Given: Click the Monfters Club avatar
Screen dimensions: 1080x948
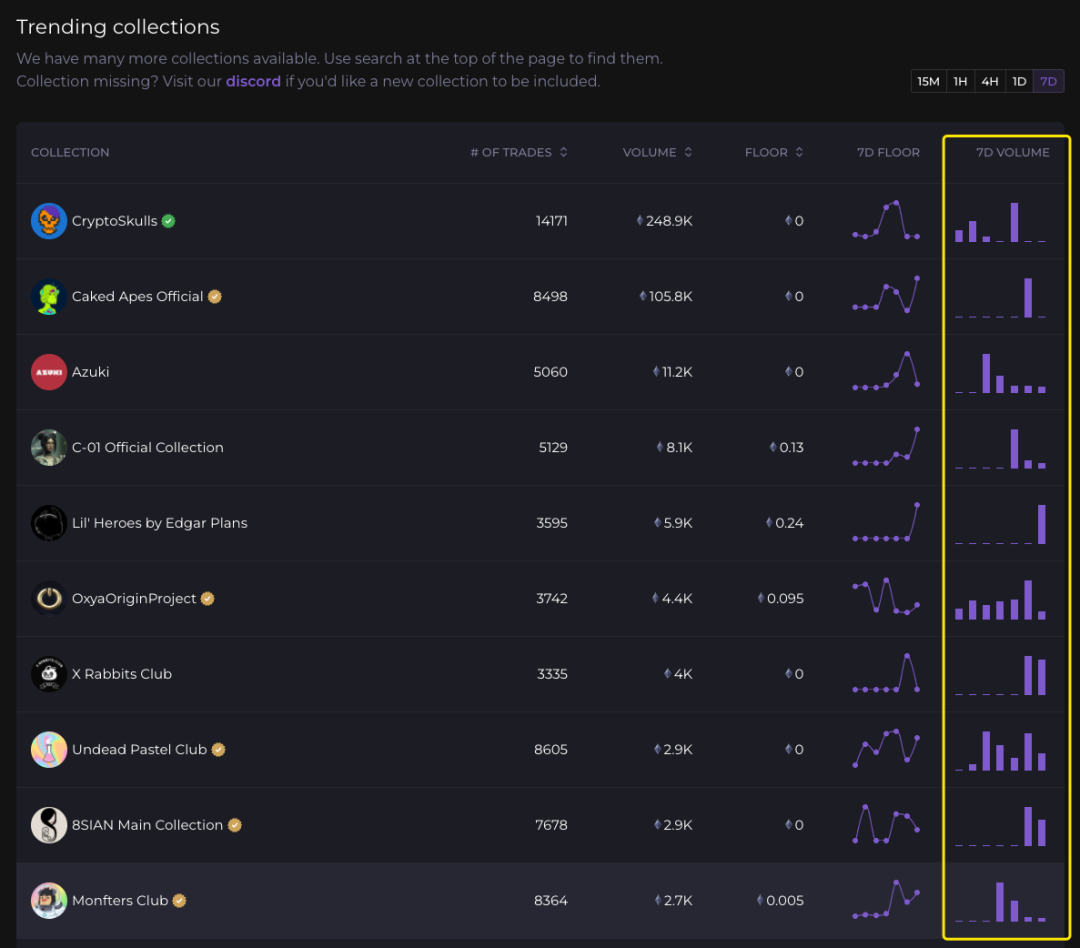Looking at the screenshot, I should pyautogui.click(x=49, y=900).
